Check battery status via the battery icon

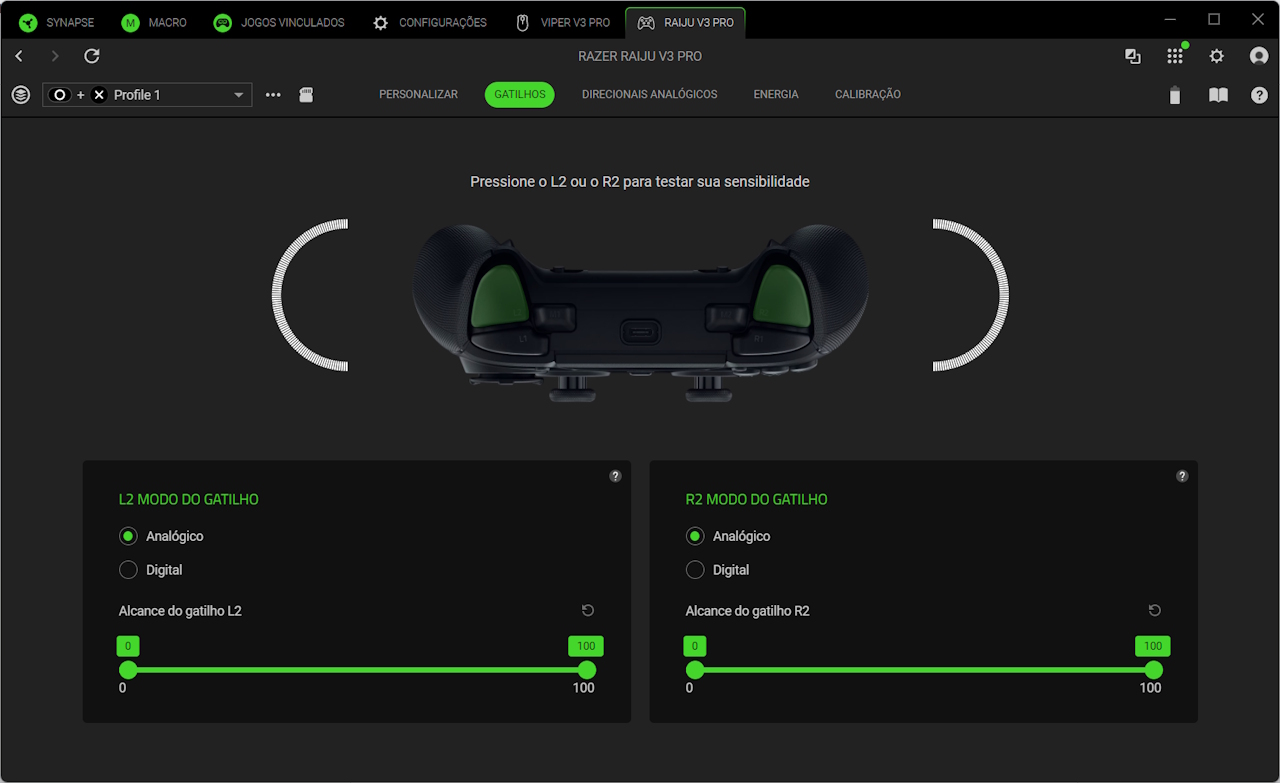[x=1175, y=95]
